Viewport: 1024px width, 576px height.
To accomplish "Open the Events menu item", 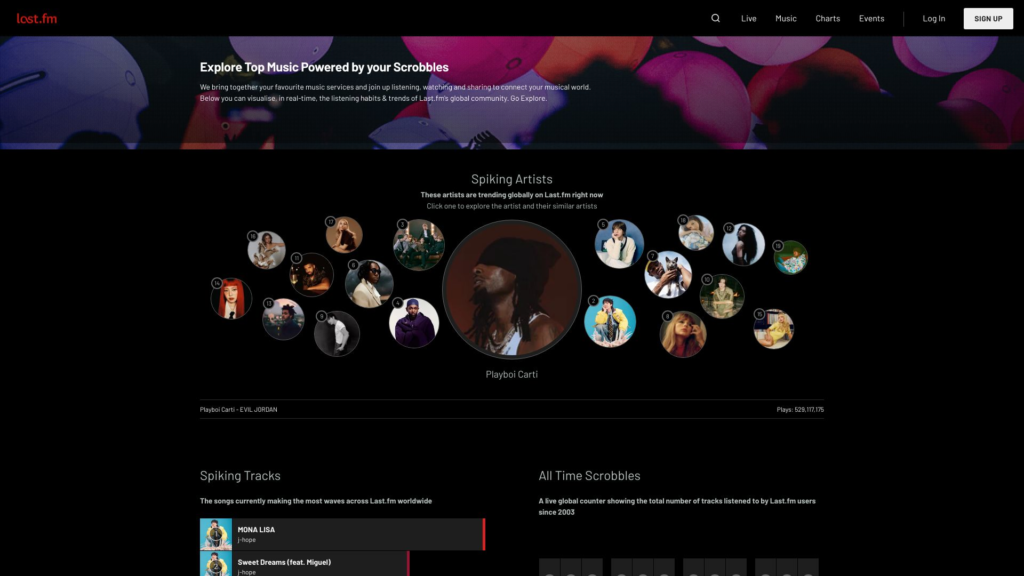I will [871, 18].
